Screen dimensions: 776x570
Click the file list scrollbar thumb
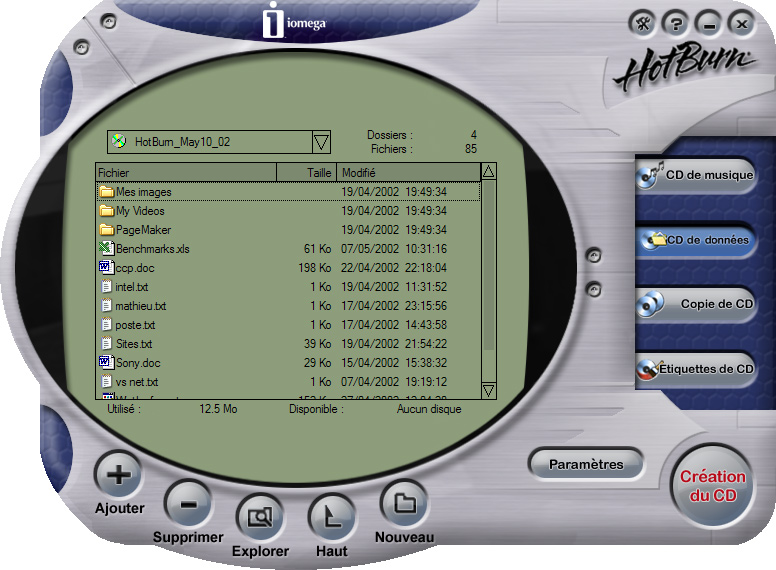pos(488,265)
